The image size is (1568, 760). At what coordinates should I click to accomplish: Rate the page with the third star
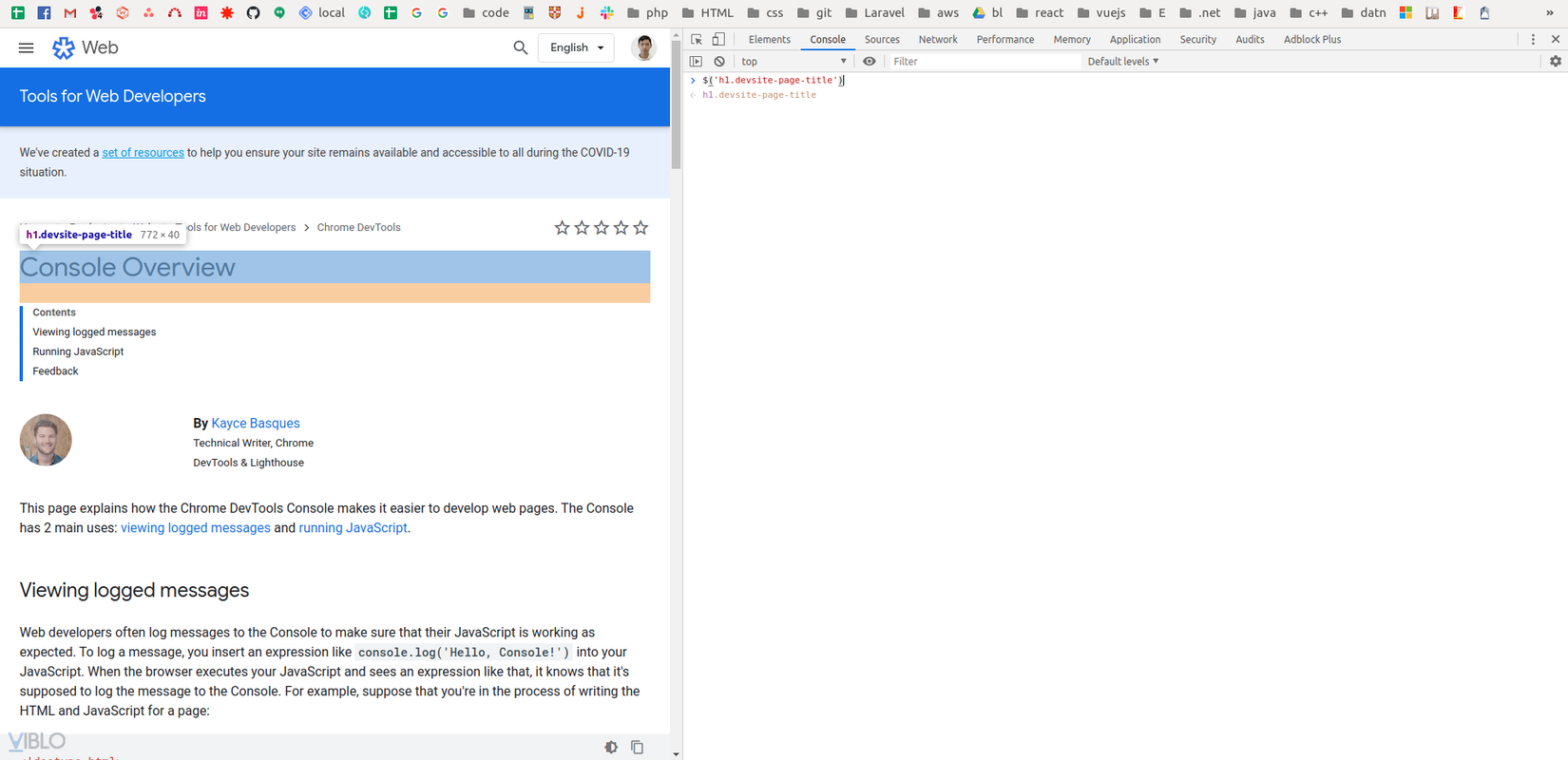tap(602, 228)
